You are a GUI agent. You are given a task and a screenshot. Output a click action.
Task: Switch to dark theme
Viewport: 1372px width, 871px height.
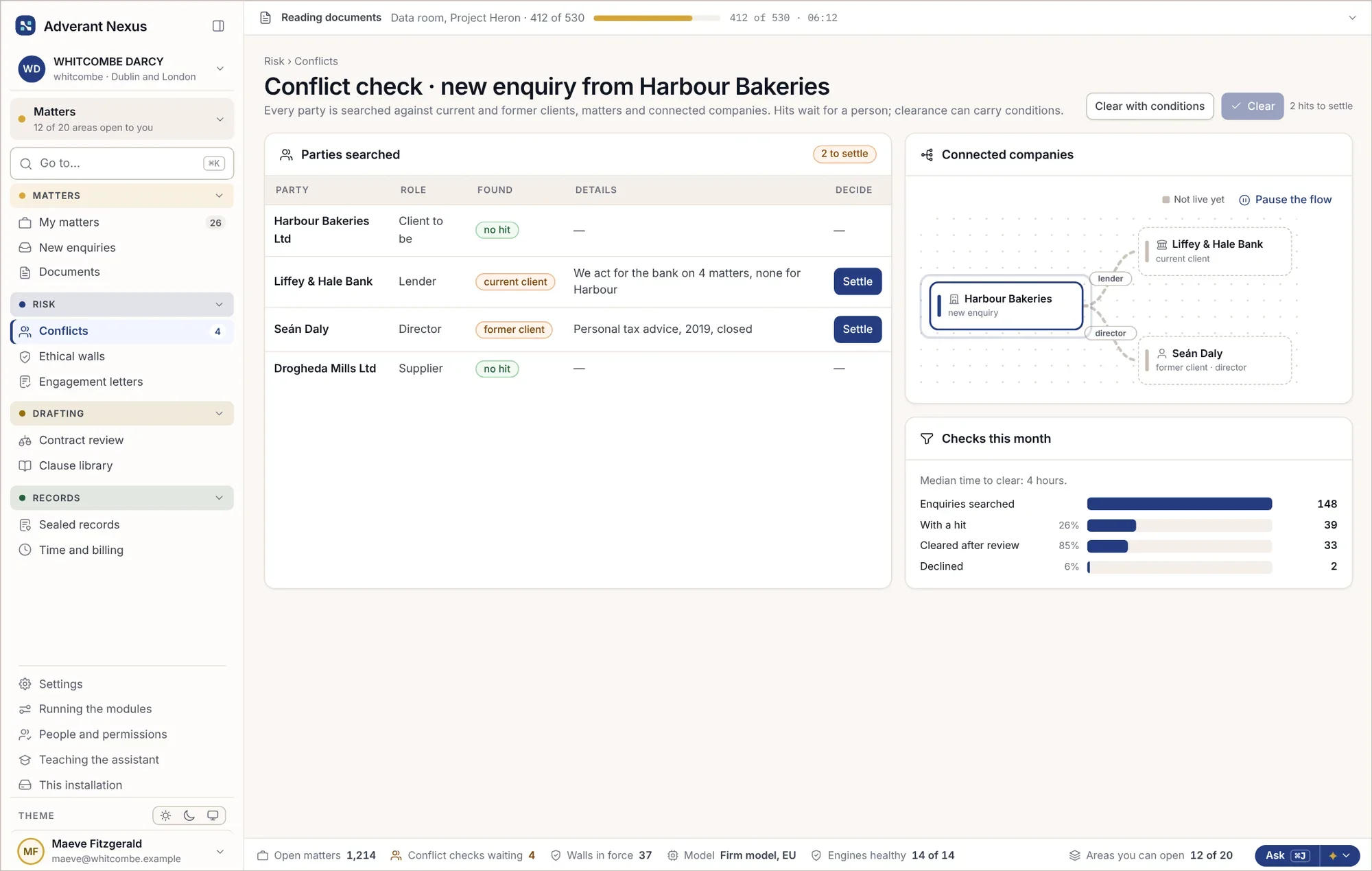click(189, 815)
